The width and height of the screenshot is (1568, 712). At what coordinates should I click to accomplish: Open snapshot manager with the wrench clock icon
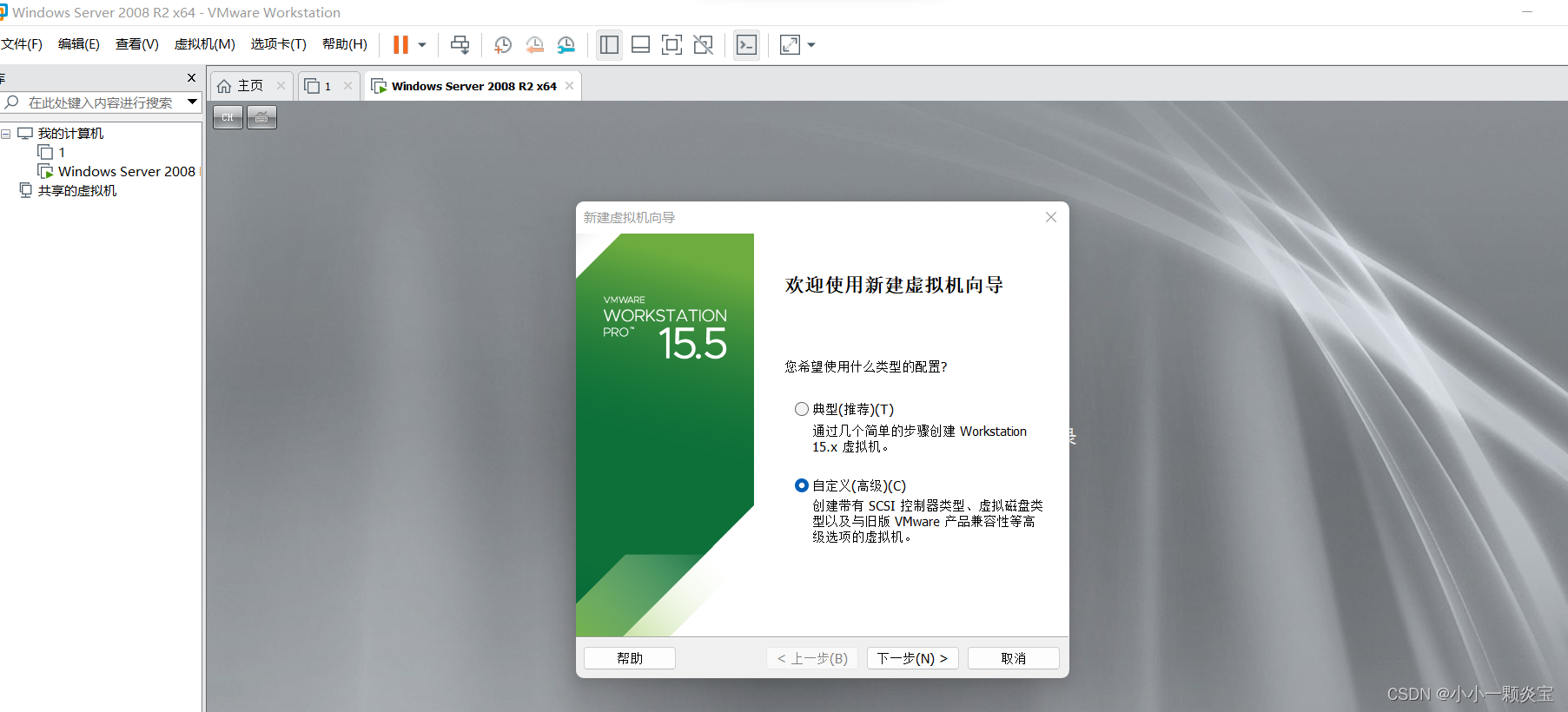click(566, 45)
